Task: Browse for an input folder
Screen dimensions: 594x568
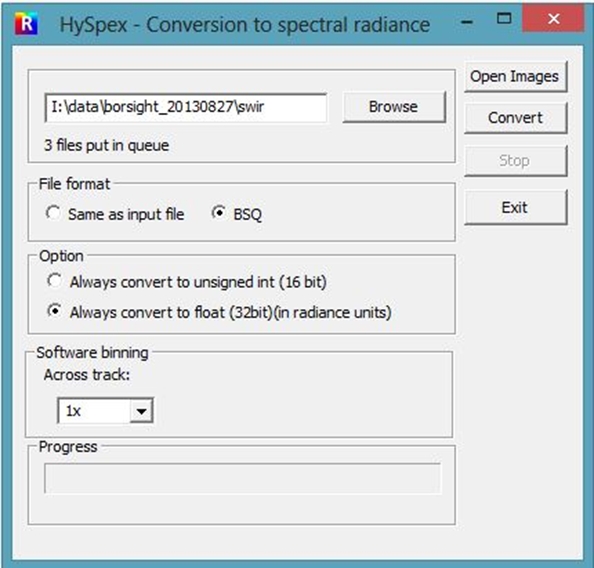Action: click(394, 107)
